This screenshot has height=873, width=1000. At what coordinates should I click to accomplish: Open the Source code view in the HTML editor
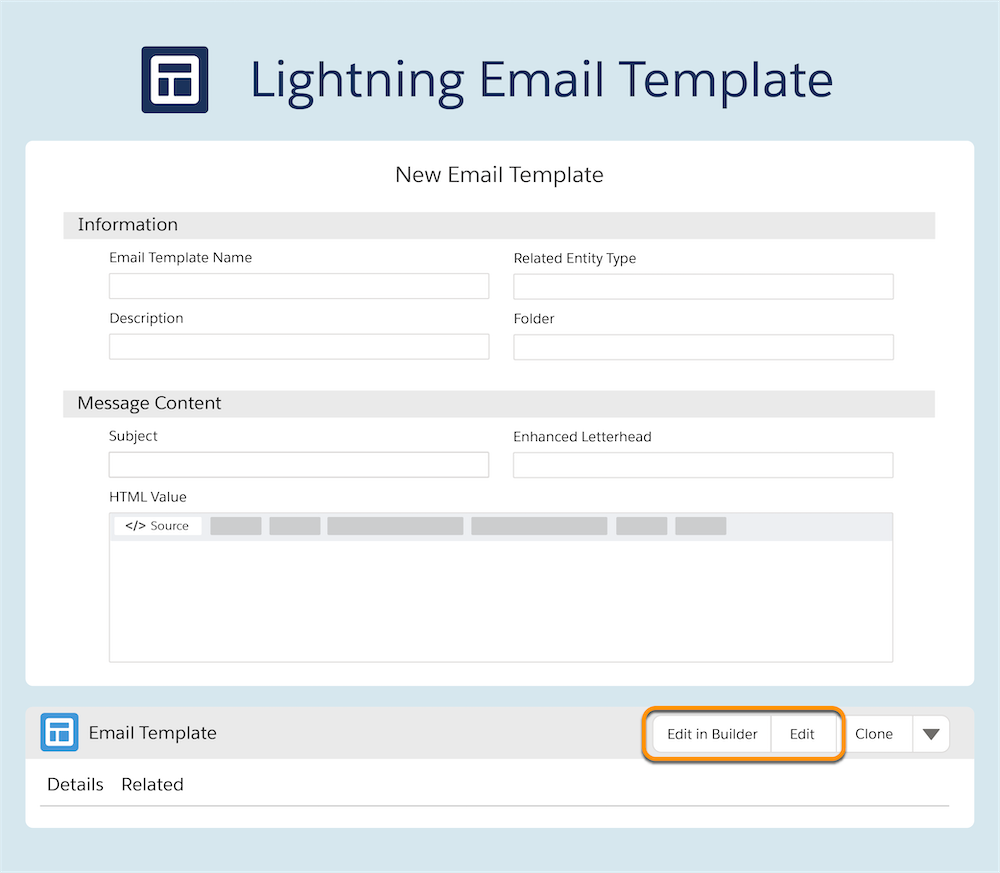tap(157, 525)
